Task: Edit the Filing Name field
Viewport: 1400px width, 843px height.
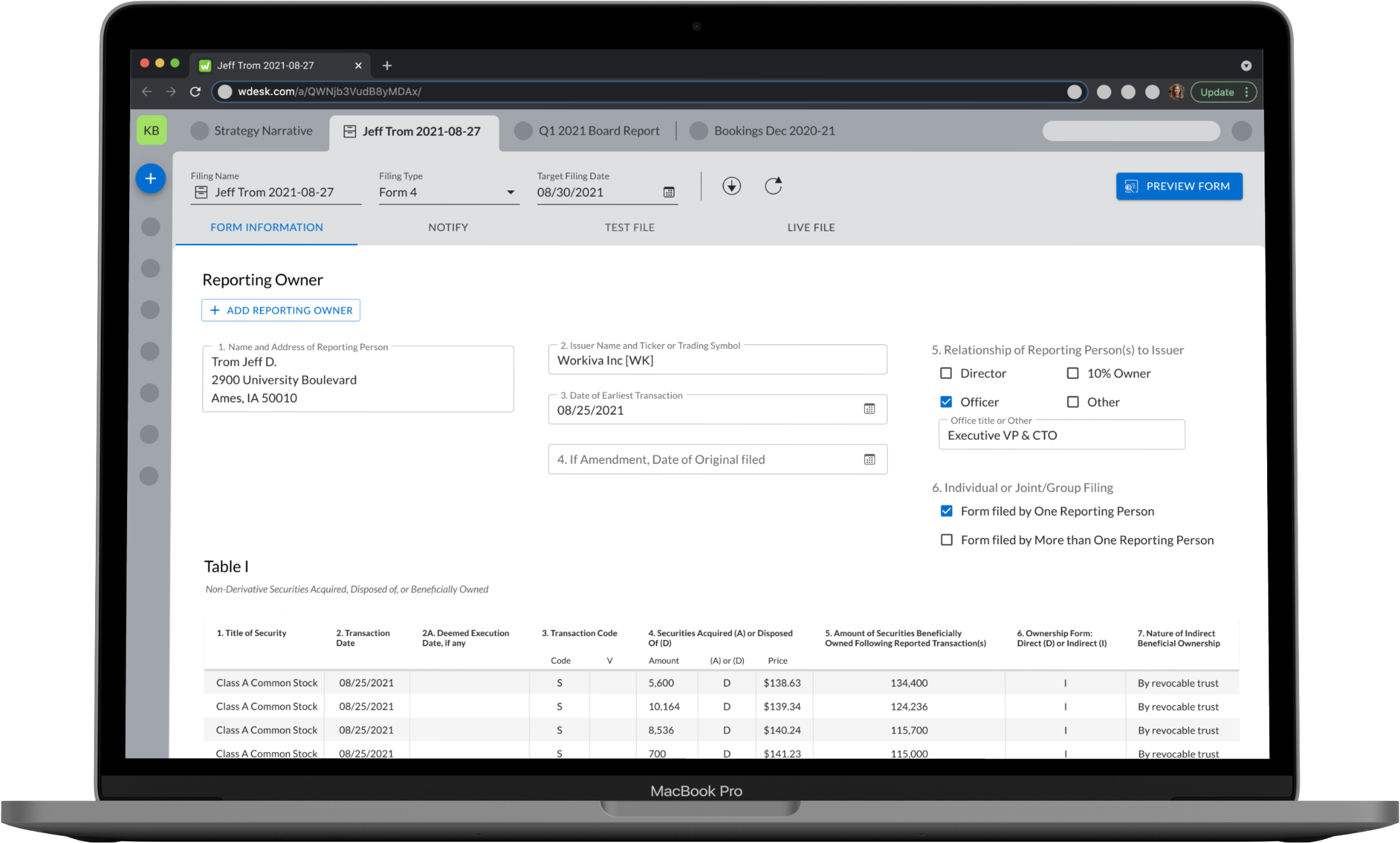Action: (x=276, y=192)
